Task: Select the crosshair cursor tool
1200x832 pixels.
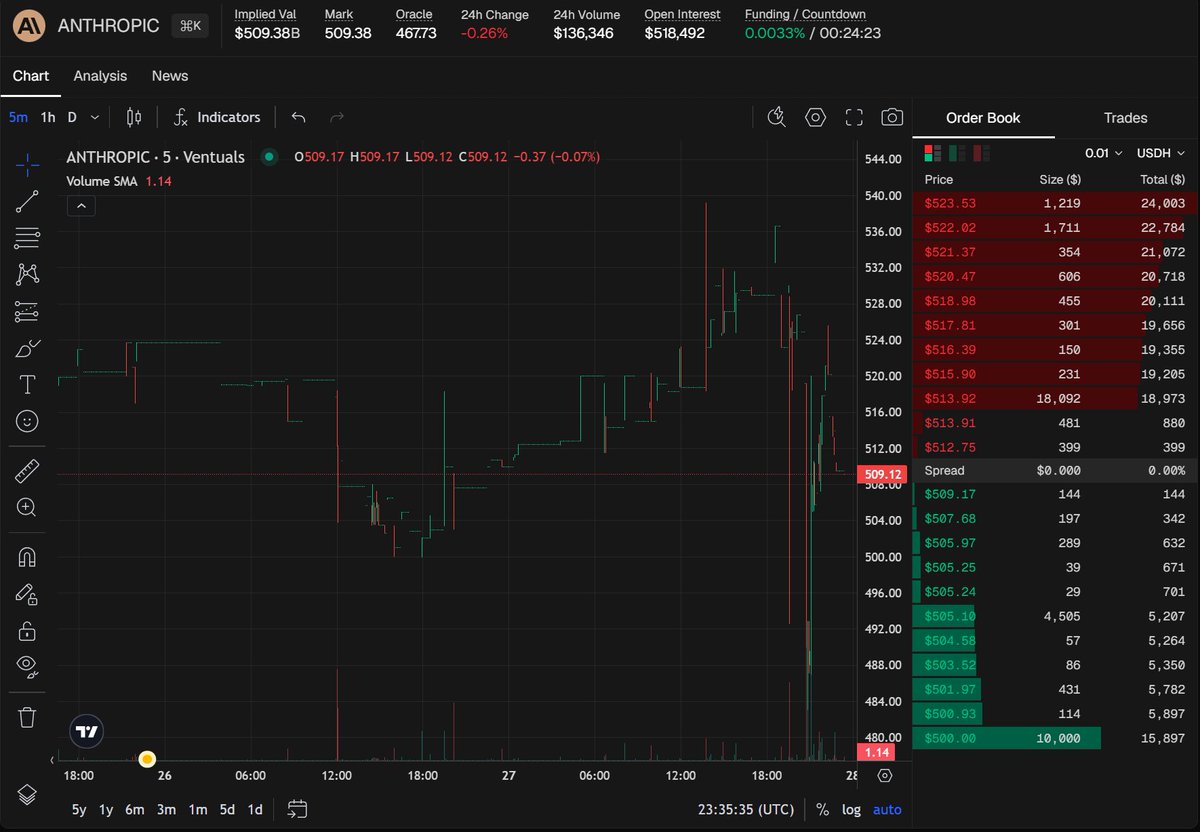Action: click(x=27, y=165)
